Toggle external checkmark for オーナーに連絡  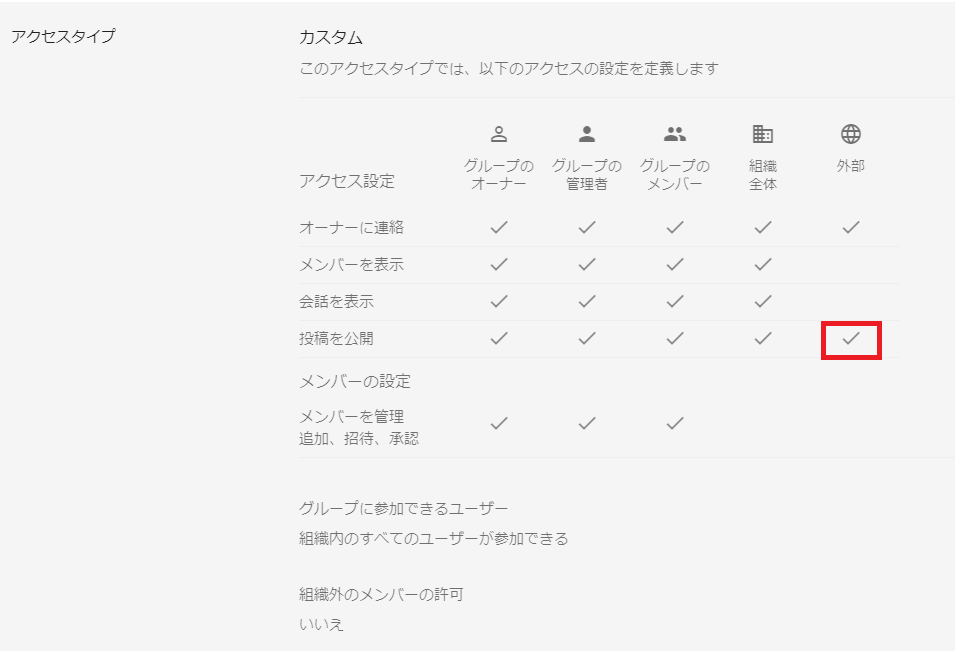(x=851, y=227)
